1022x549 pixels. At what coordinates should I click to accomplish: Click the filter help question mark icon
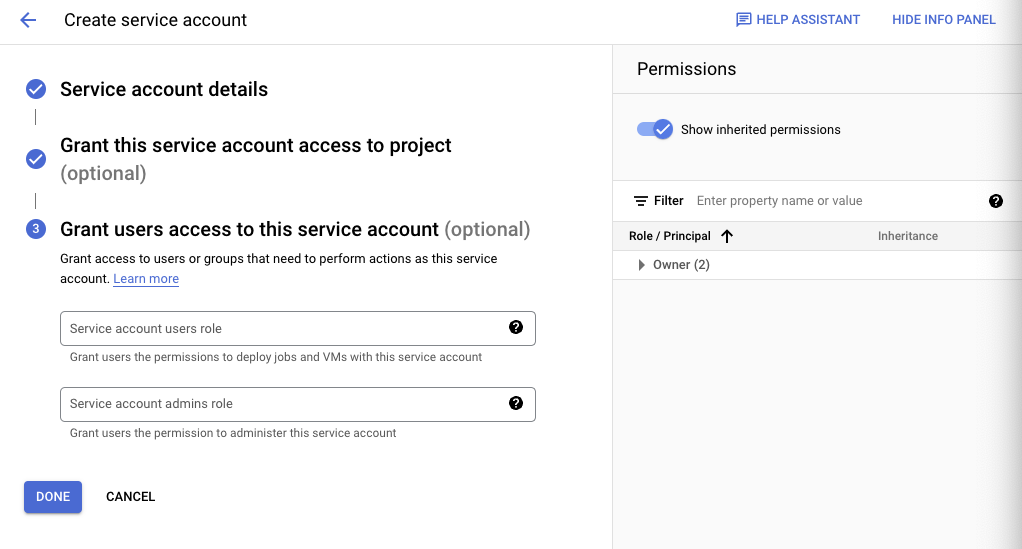995,201
